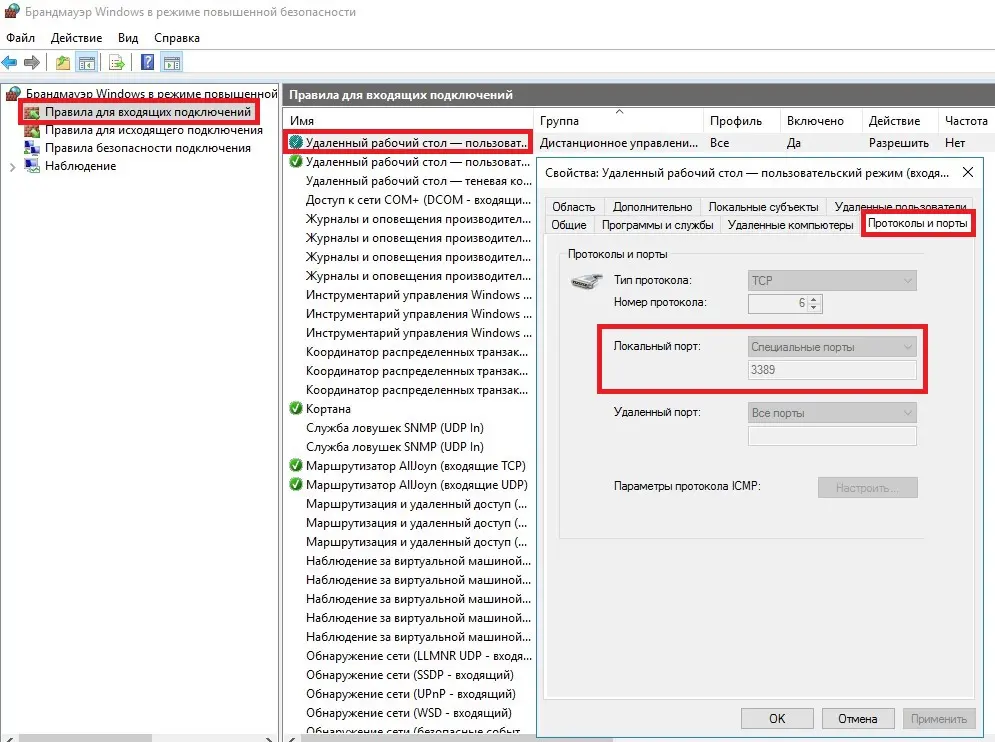Open the Удаленный порт dropdown
The image size is (995, 742).
point(832,413)
